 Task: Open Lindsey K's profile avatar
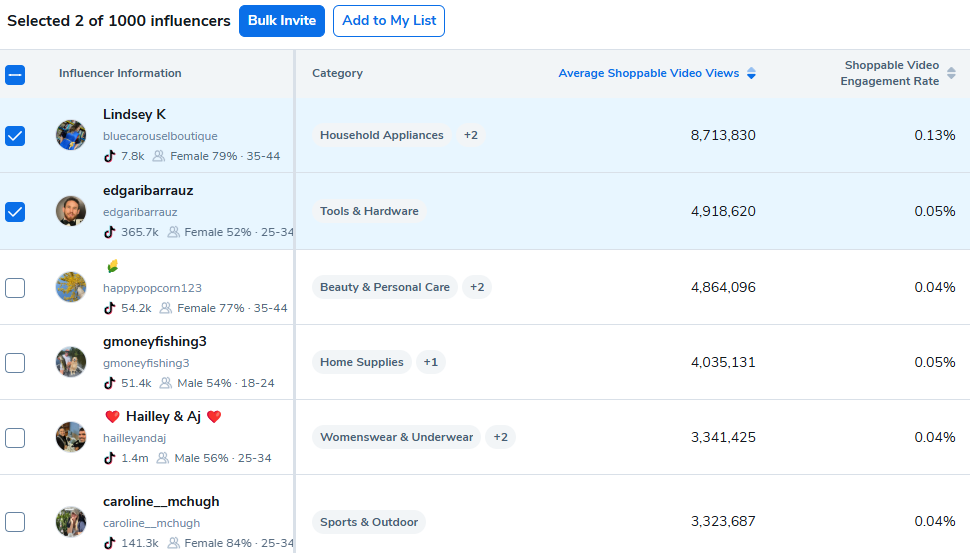coord(71,135)
